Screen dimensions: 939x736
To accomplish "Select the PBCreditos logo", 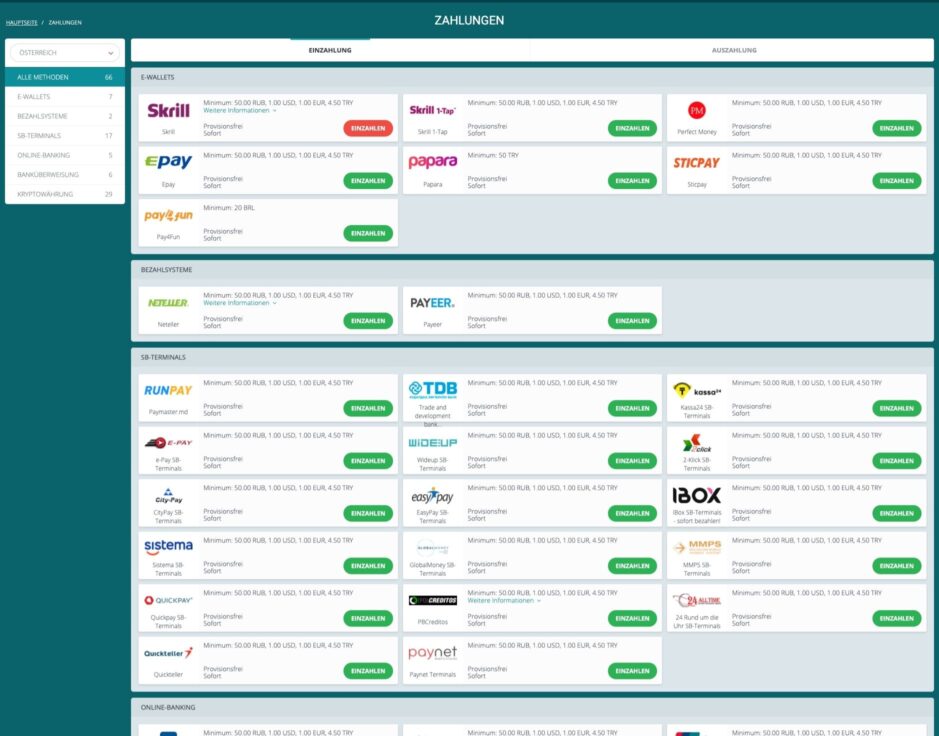I will [x=432, y=600].
